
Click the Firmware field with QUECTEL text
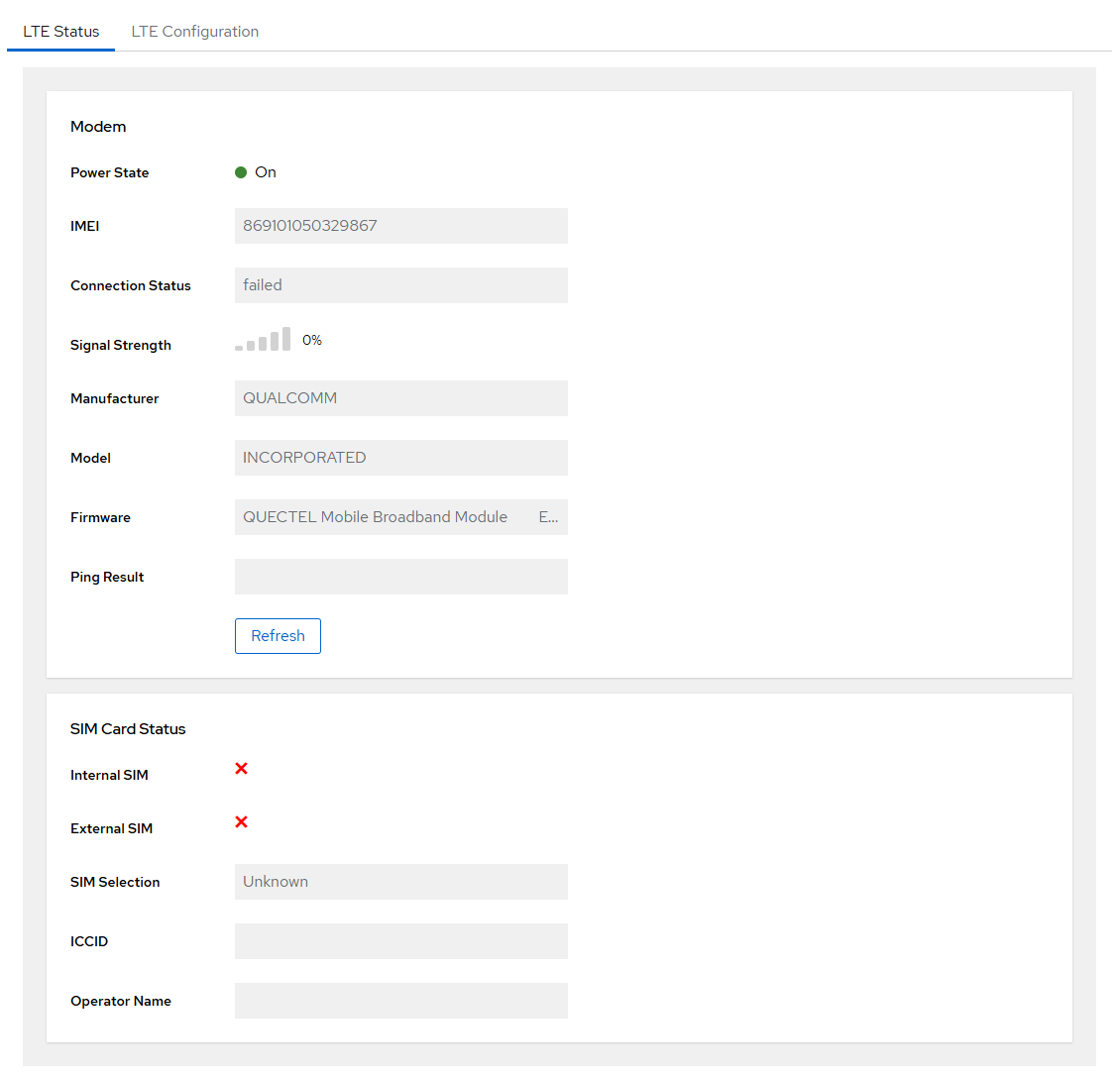coord(400,517)
